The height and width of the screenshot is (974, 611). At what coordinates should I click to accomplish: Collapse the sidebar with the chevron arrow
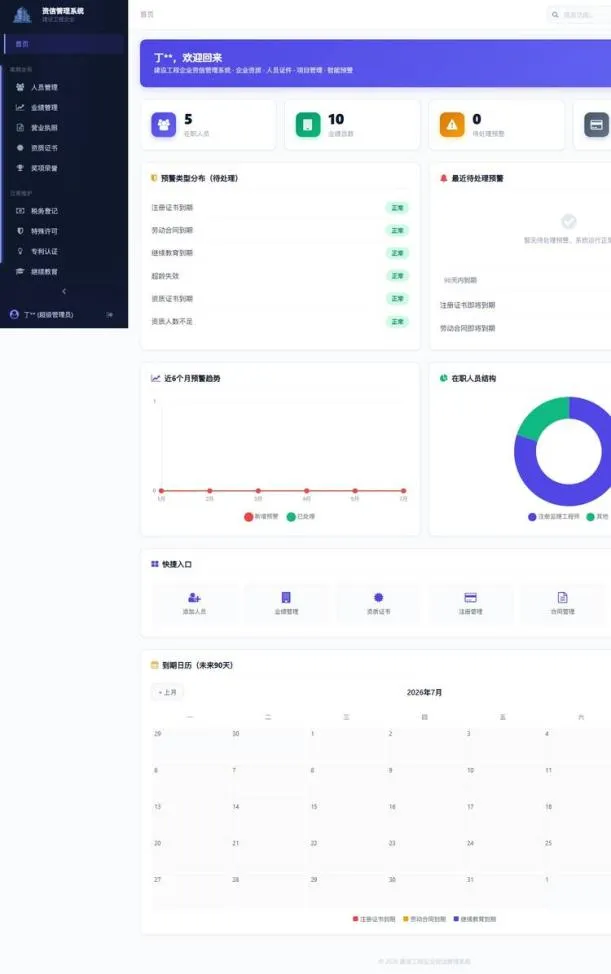point(64,291)
